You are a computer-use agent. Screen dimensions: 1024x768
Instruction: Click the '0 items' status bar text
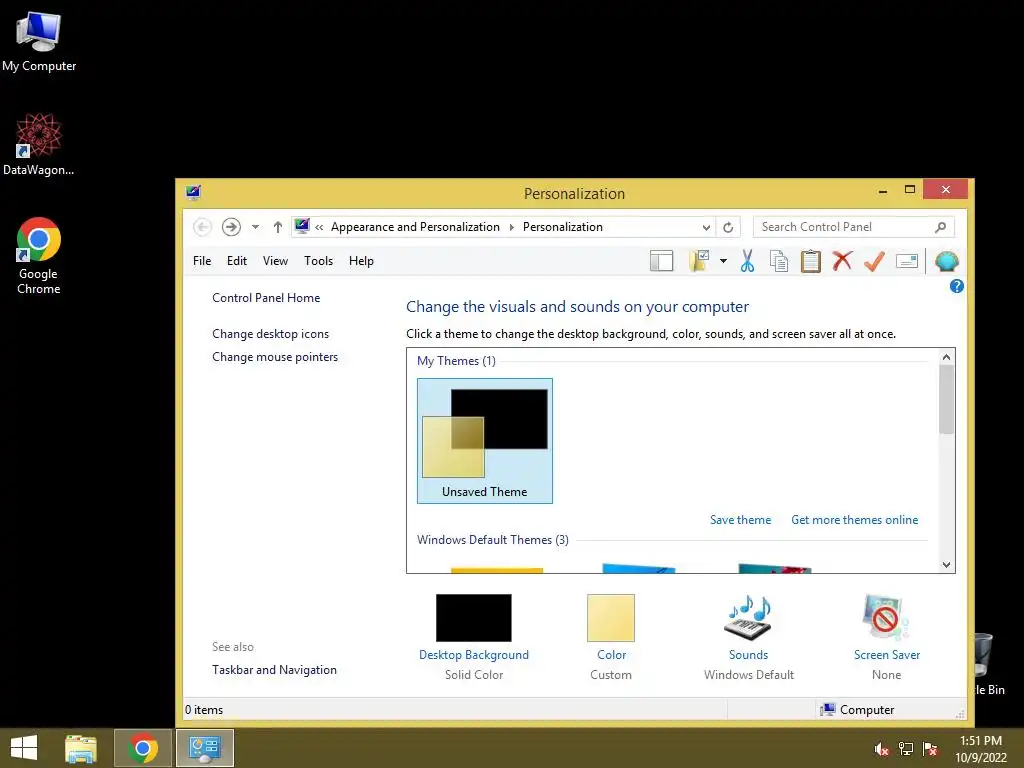coord(204,709)
